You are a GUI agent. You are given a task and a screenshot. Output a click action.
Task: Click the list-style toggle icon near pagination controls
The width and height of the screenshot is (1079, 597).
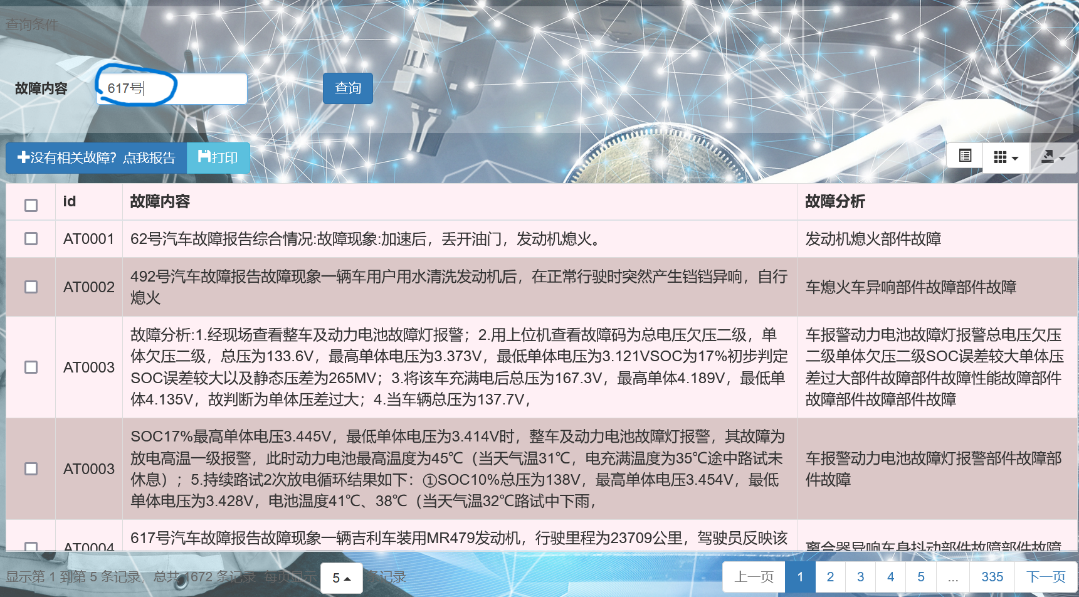click(x=965, y=156)
